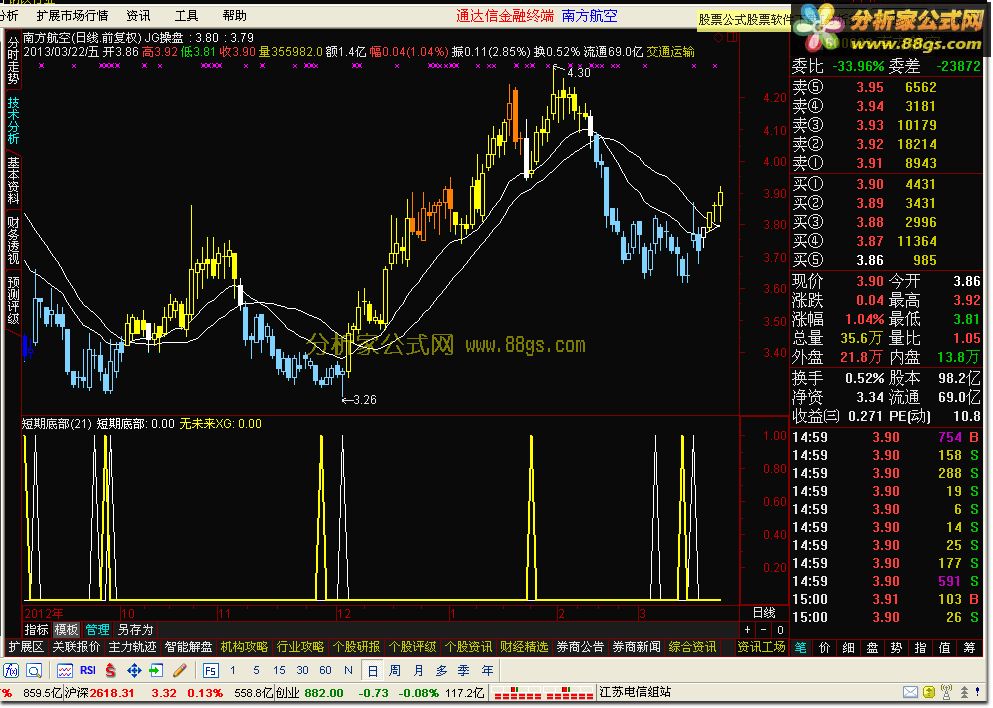
Task: Click the antenna signal icon in status bar
Action: (947, 692)
